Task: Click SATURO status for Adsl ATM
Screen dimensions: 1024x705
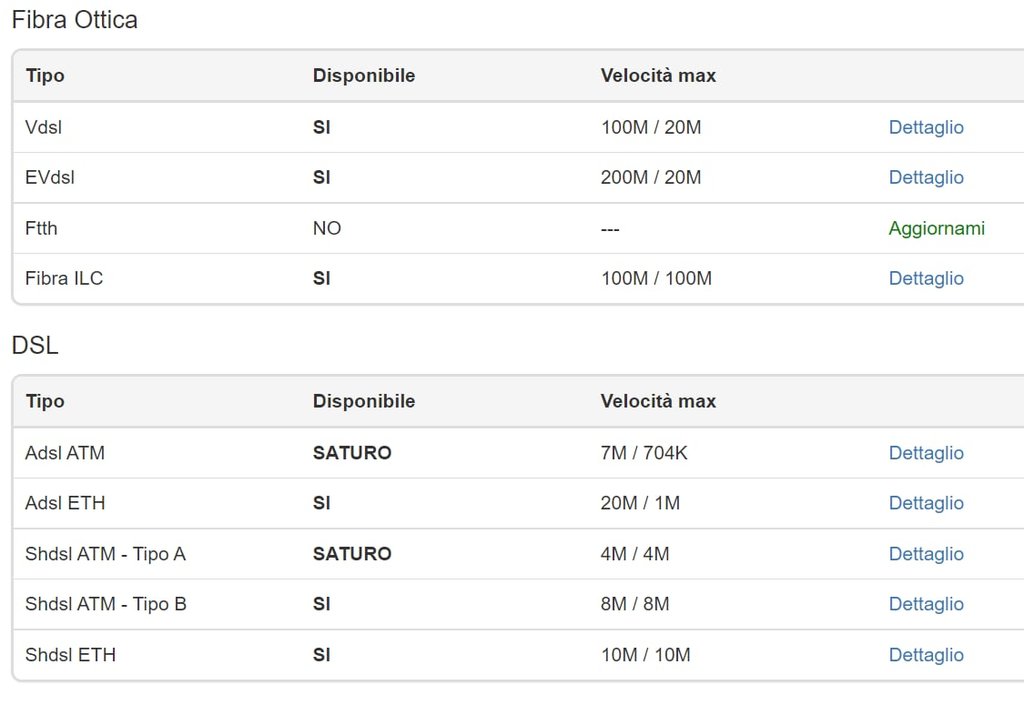Action: (352, 453)
